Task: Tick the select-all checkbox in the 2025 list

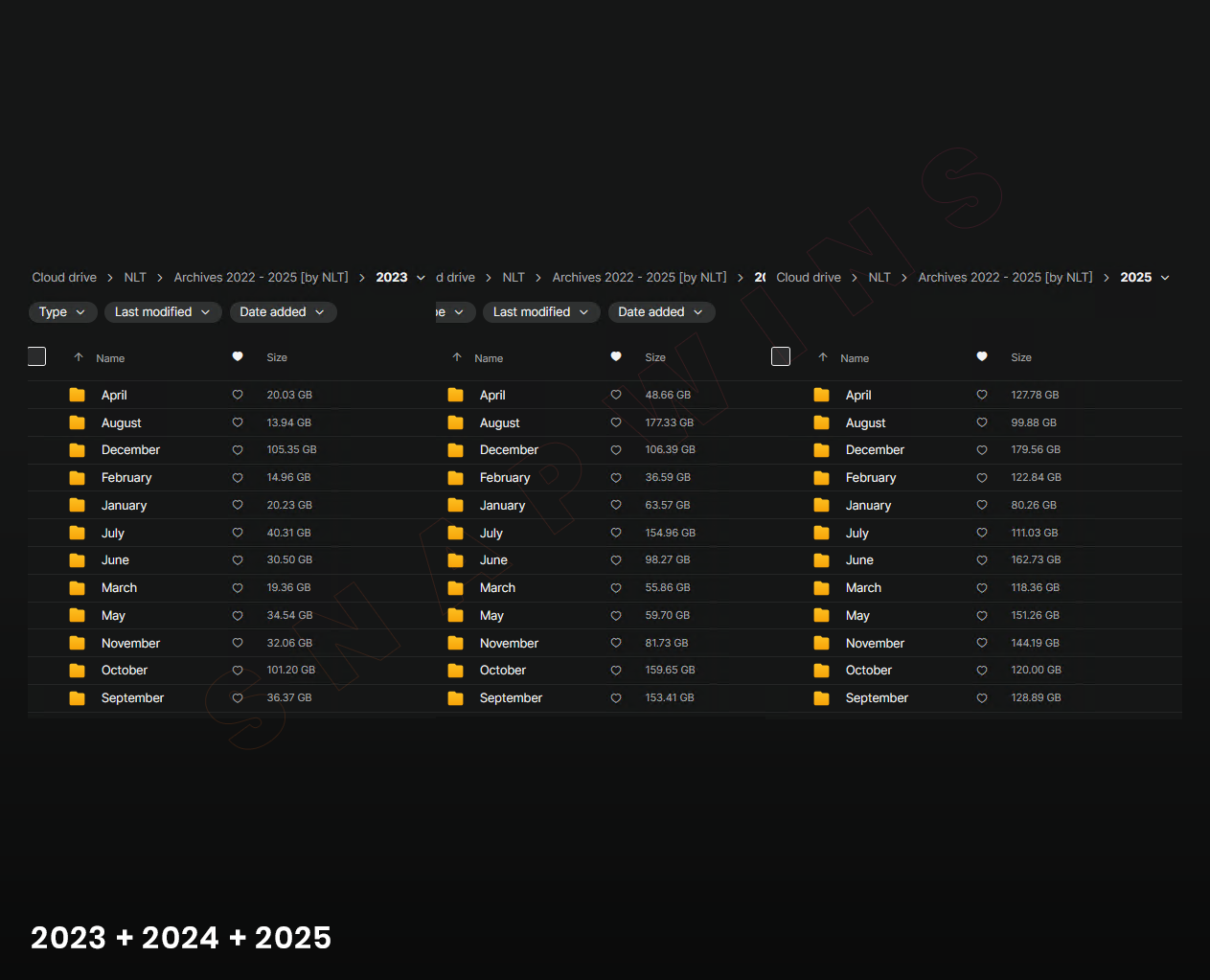Action: pyautogui.click(x=781, y=356)
